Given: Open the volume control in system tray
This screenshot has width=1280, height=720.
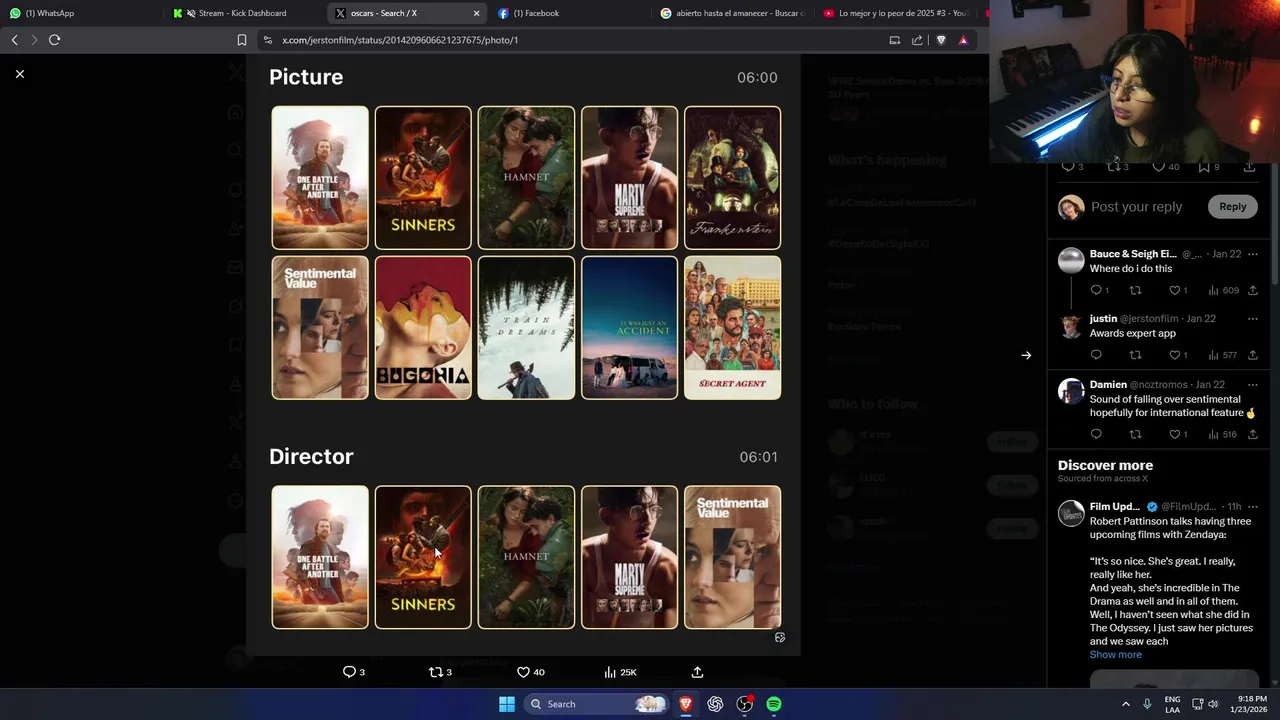Looking at the screenshot, I should [x=1213, y=704].
